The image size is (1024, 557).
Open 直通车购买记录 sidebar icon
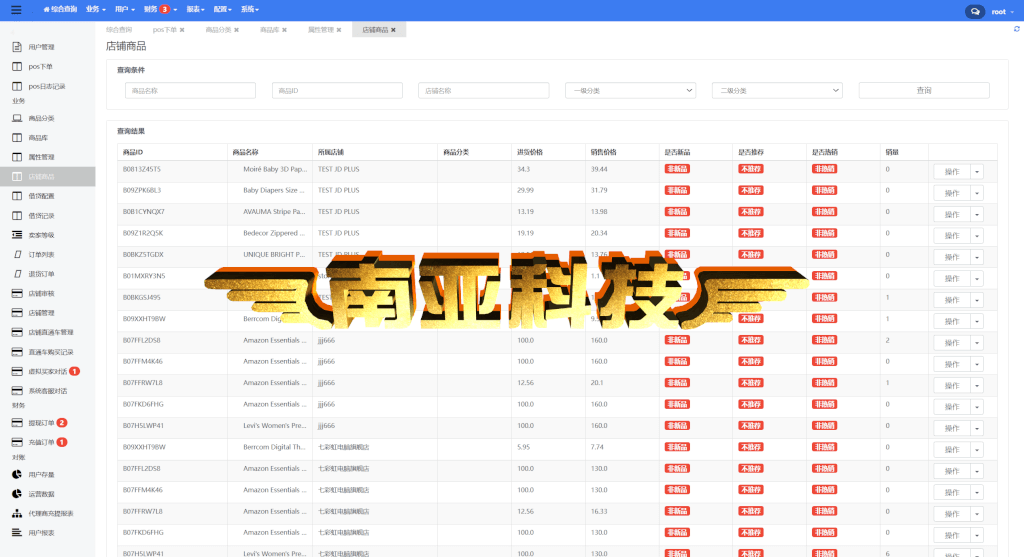[17, 352]
